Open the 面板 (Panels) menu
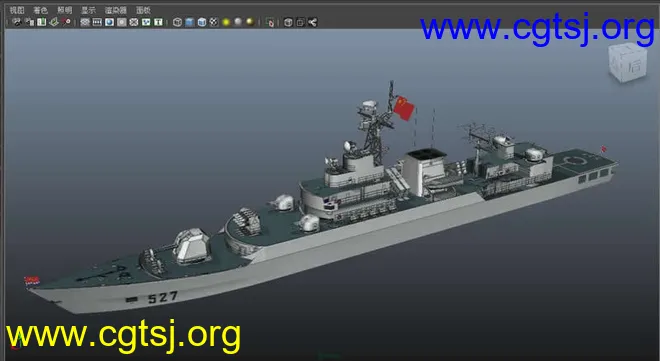The width and height of the screenshot is (660, 361). click(143, 10)
